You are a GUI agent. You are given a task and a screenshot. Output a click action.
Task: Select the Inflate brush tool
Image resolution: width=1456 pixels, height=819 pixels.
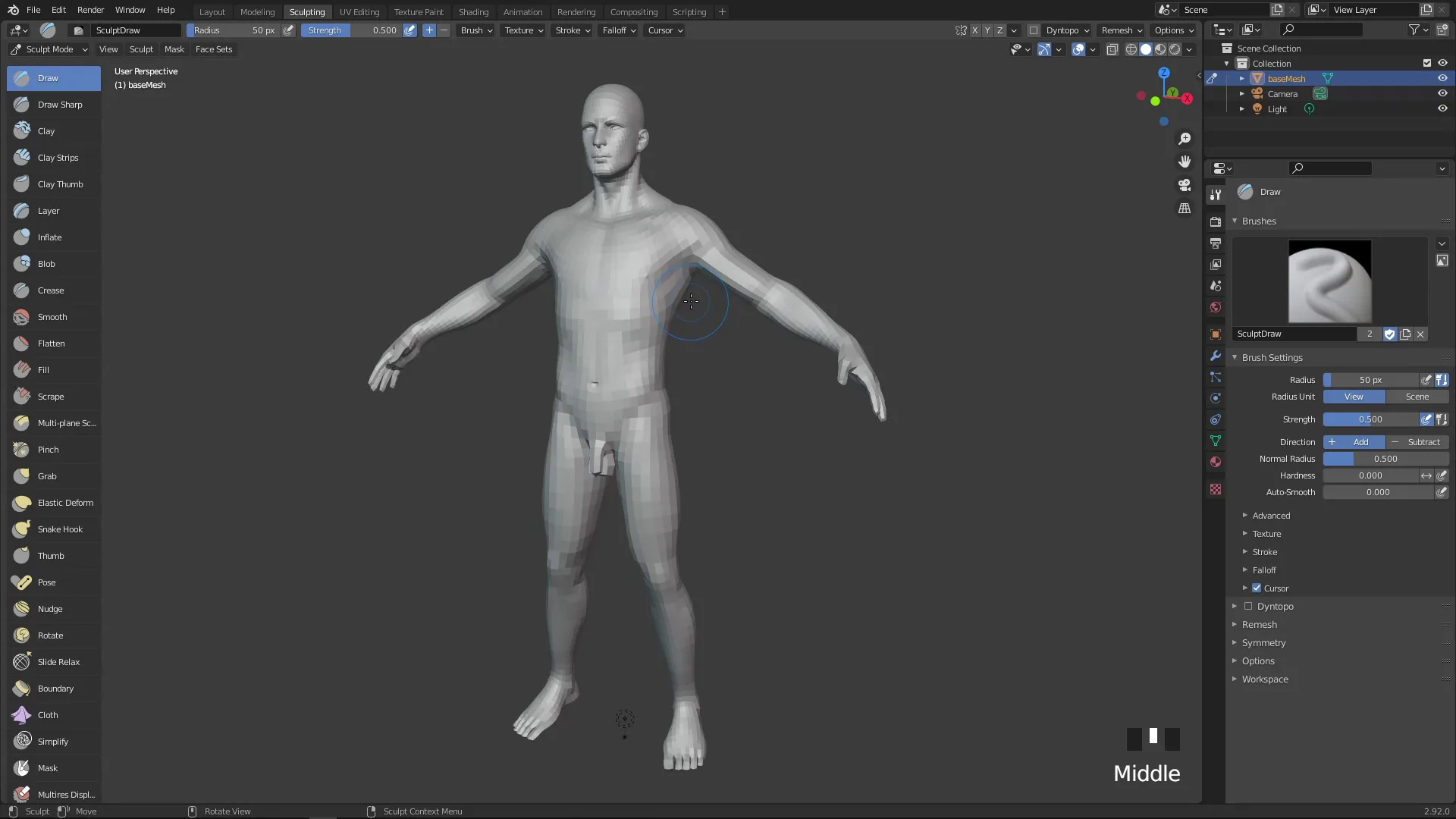[x=49, y=237]
